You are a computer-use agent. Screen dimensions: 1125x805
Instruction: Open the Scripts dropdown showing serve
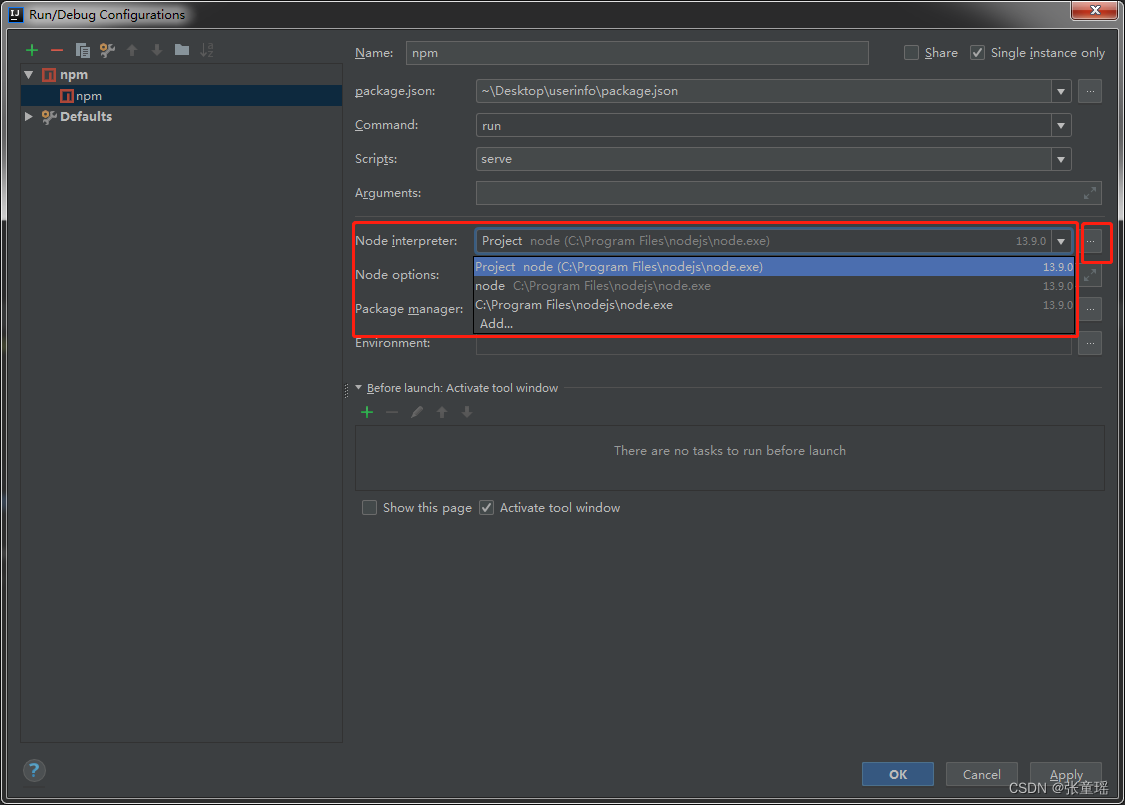point(1060,159)
